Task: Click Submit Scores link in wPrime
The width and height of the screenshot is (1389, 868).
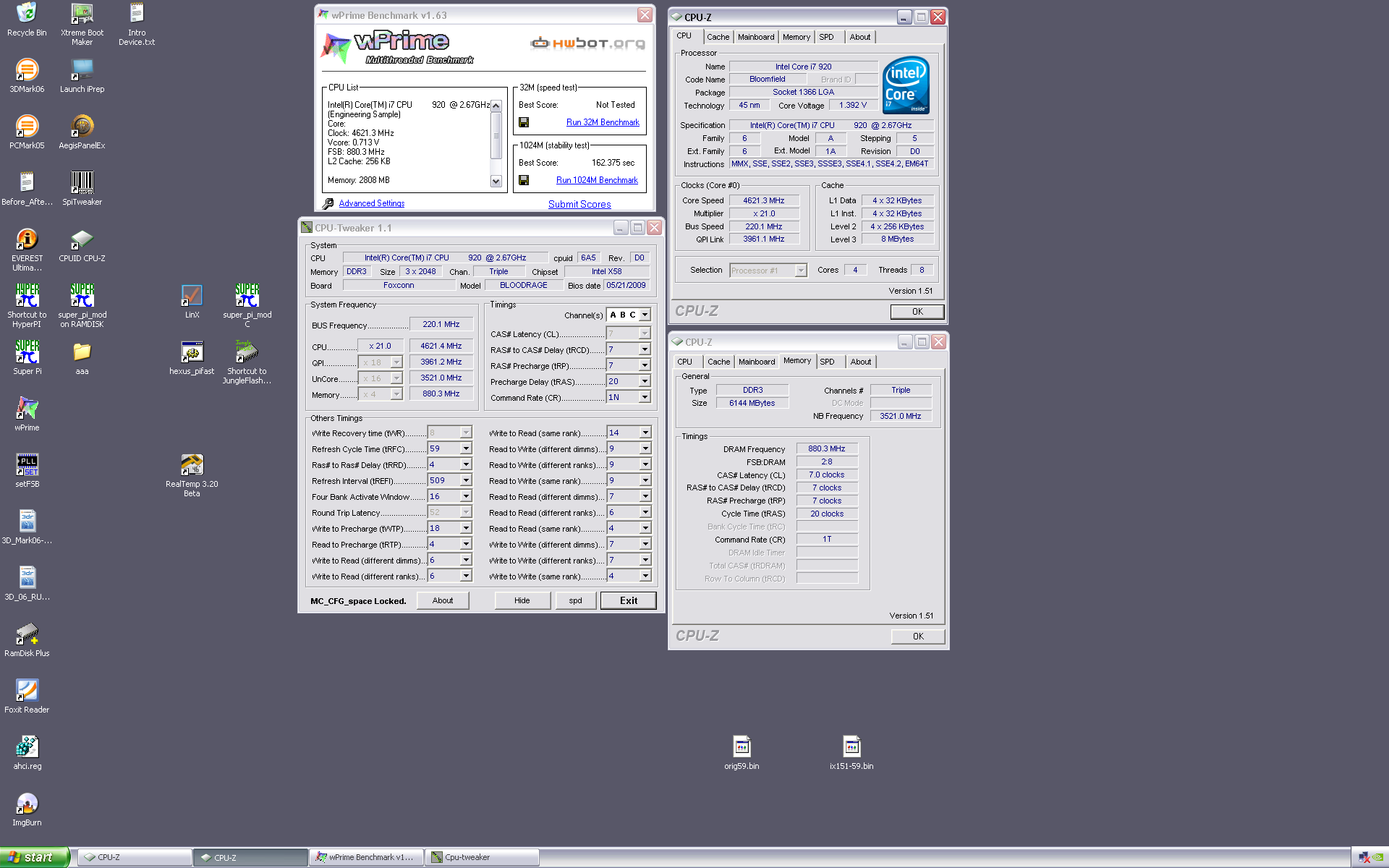Action: 579,204
